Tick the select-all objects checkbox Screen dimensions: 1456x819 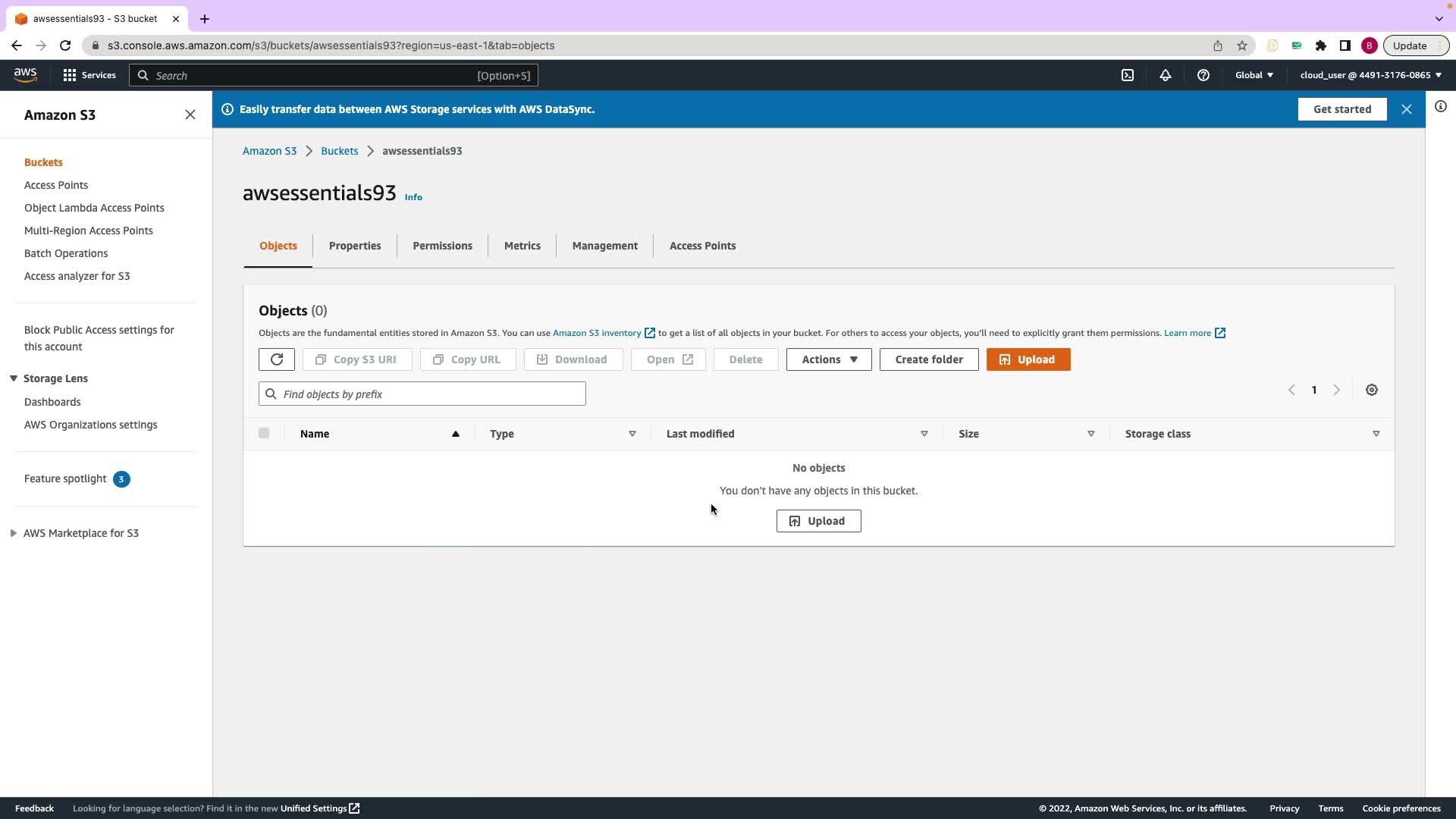click(264, 434)
